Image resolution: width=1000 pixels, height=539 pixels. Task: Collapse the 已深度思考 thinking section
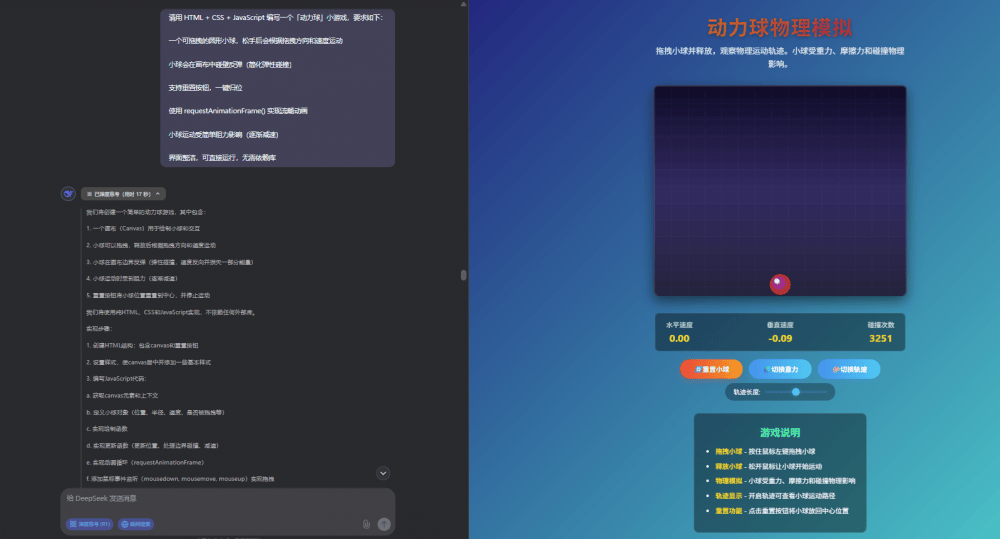pos(124,194)
